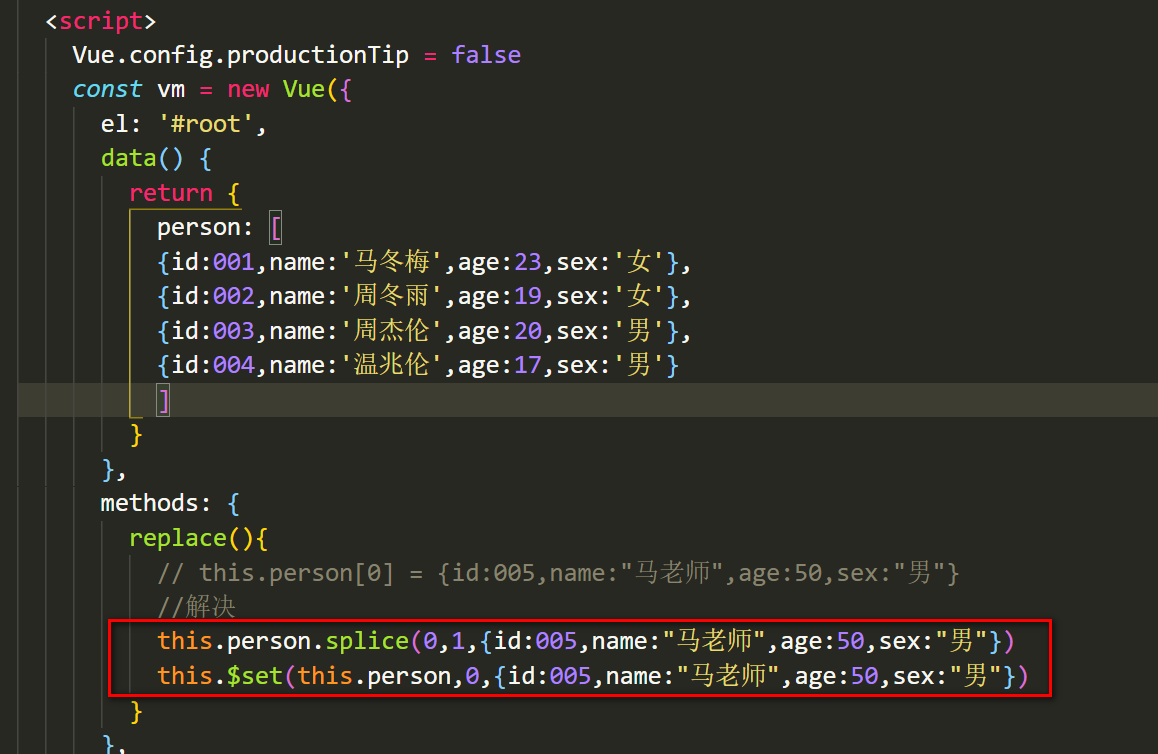Click id 001 in first person object
Image resolution: width=1158 pixels, height=754 pixels.
[x=233, y=262]
